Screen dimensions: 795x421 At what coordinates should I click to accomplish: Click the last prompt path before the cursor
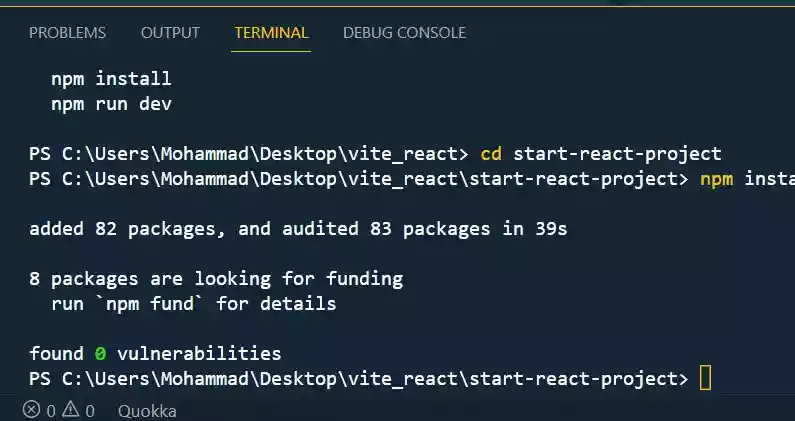click(359, 378)
